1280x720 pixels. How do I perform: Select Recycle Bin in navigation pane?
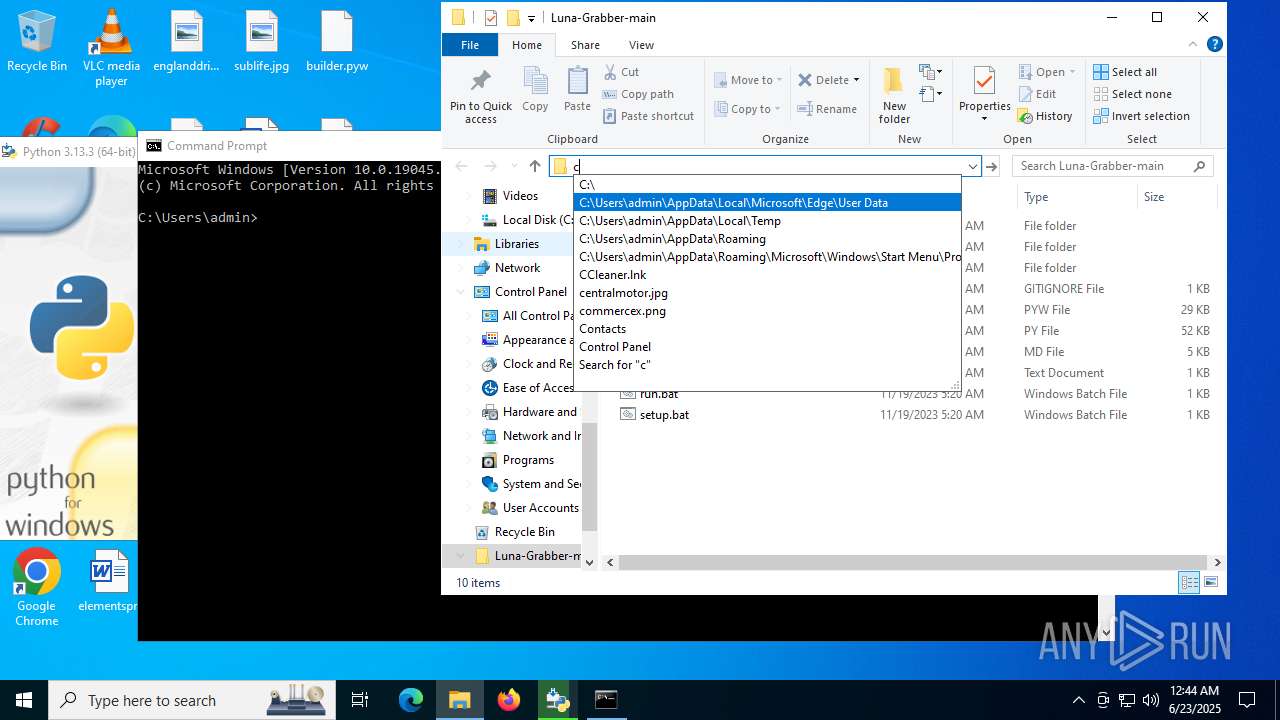pos(524,532)
